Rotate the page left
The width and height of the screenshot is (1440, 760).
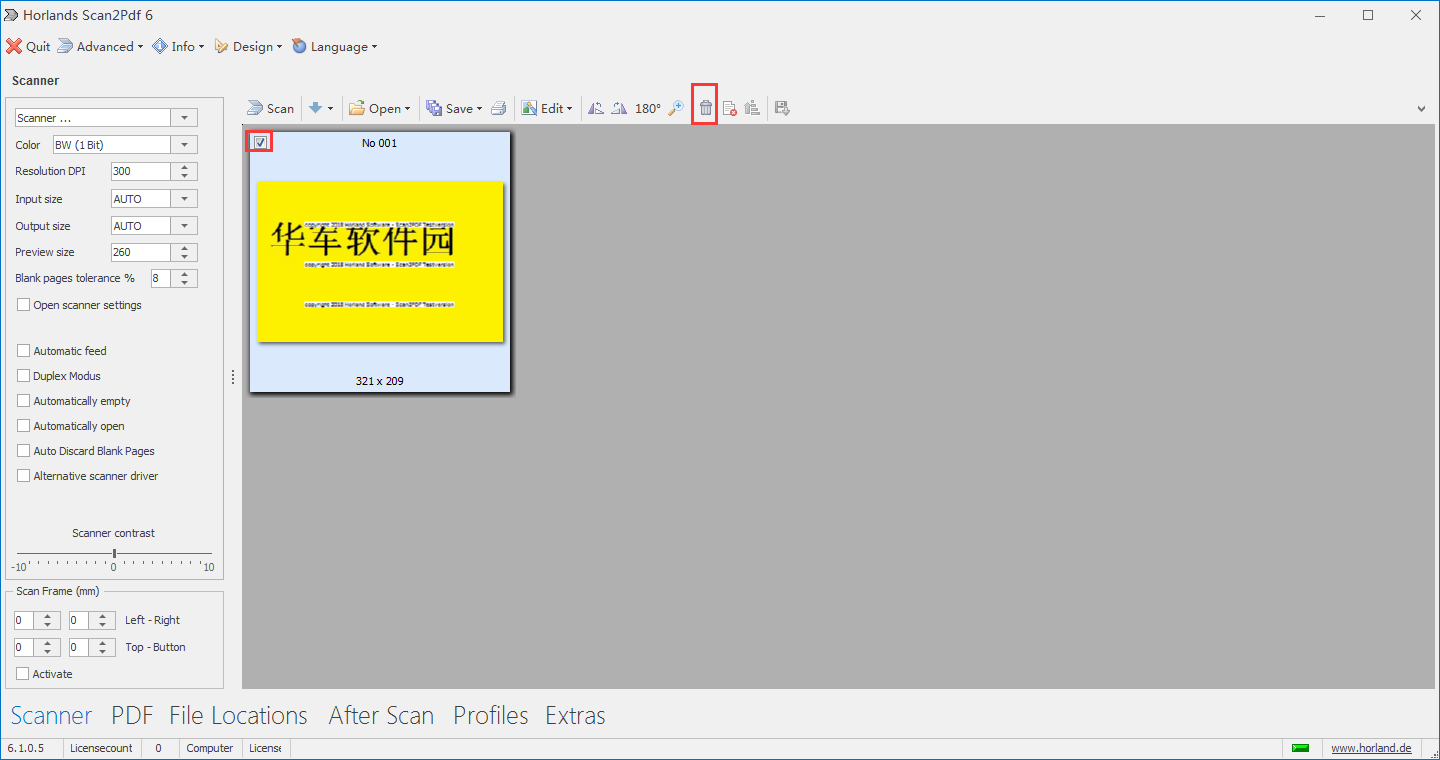pyautogui.click(x=597, y=107)
